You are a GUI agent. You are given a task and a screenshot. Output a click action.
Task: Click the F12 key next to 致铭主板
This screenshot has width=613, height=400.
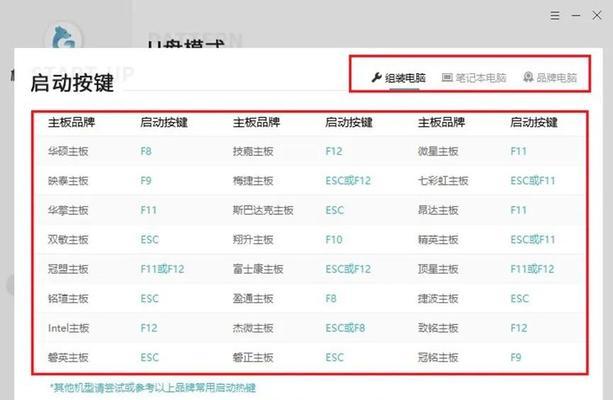[x=519, y=328]
